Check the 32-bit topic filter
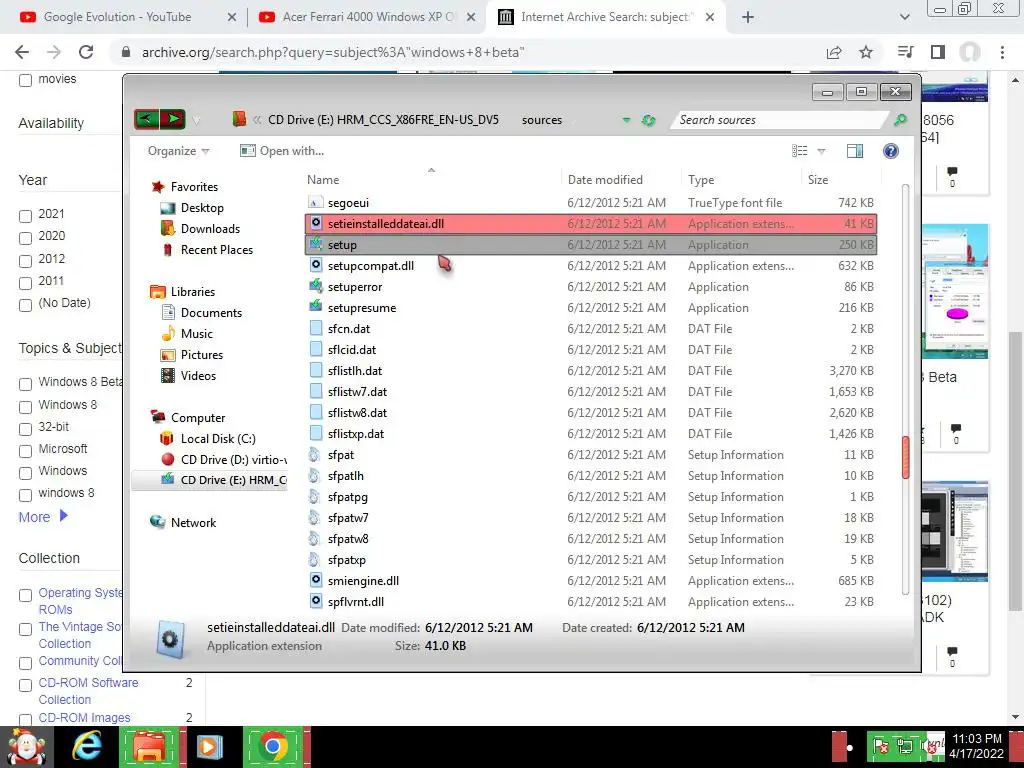Viewport: 1024px width, 768px height. pyautogui.click(x=25, y=428)
